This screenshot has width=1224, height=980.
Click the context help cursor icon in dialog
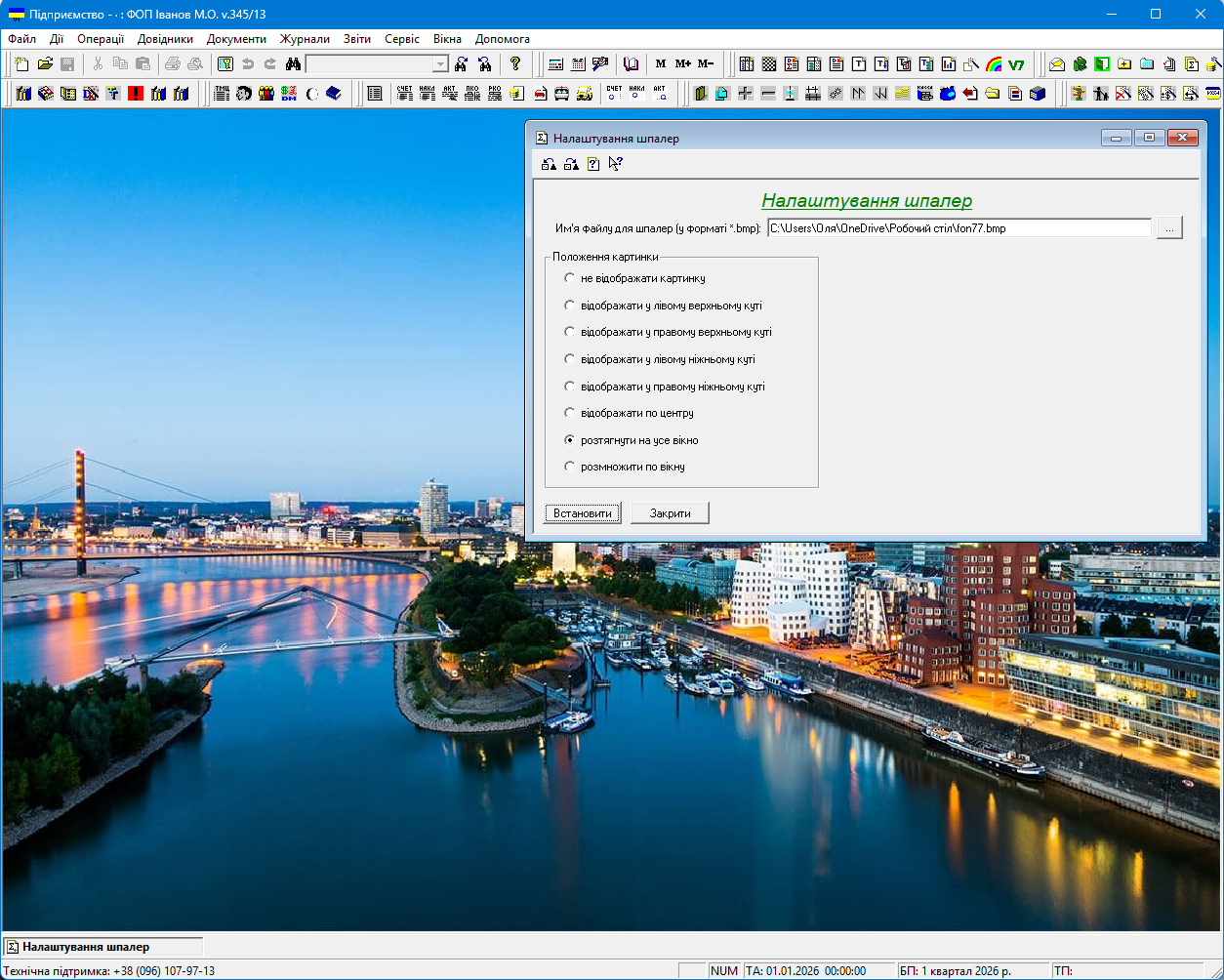[615, 164]
